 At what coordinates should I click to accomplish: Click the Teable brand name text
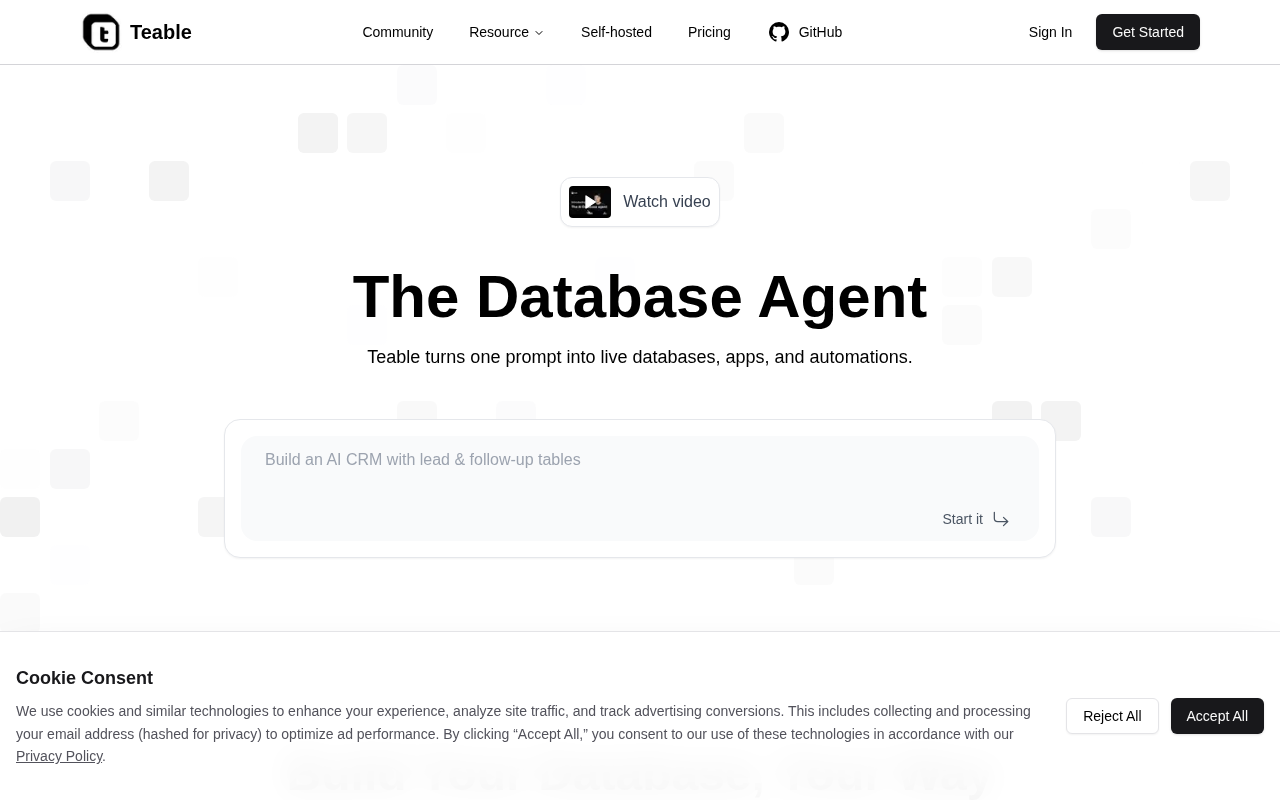[160, 32]
